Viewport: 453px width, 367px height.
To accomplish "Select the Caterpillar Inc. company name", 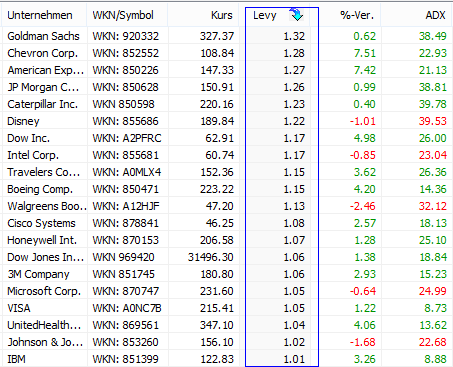I will click(42, 104).
